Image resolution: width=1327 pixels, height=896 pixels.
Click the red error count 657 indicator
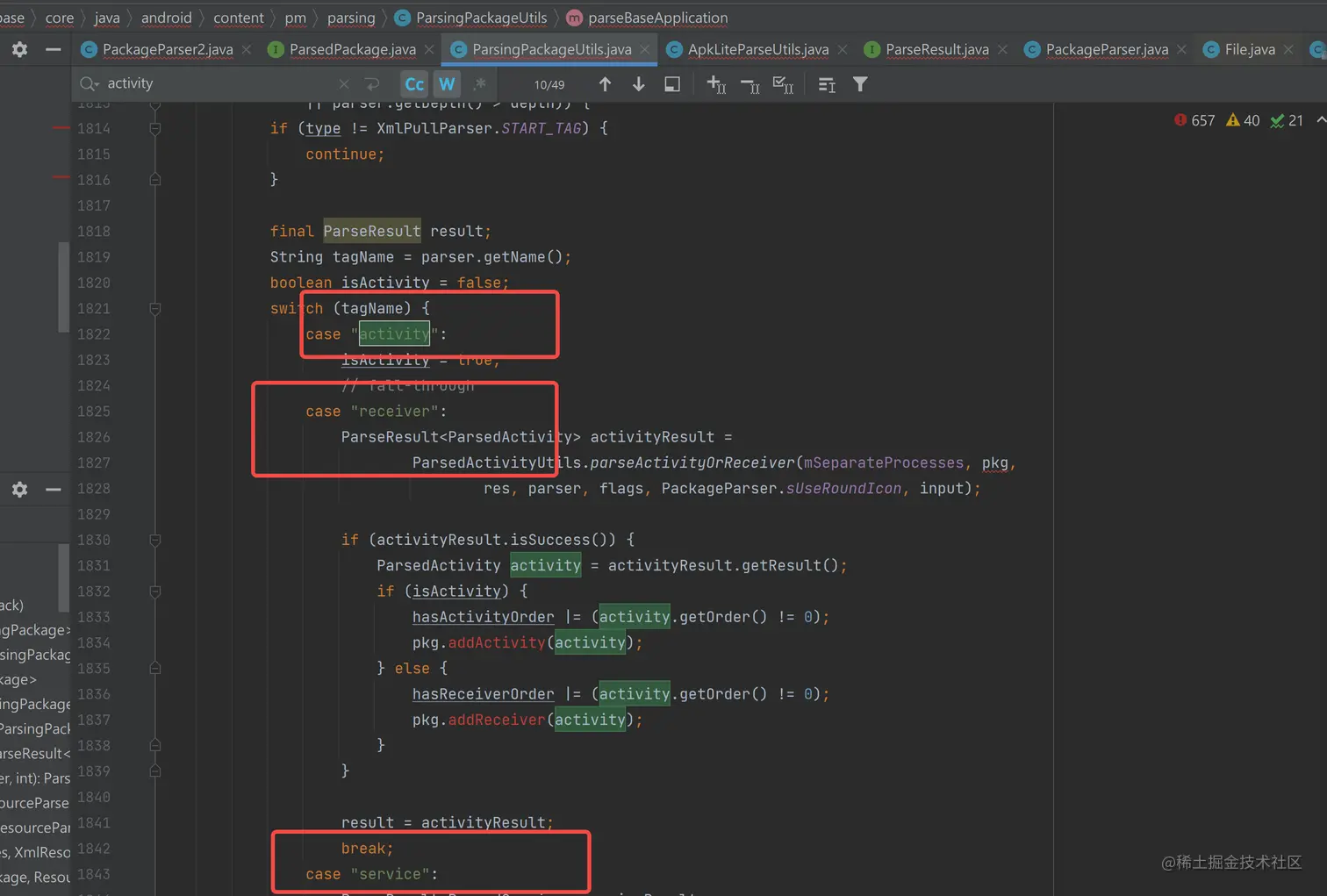tap(1194, 120)
